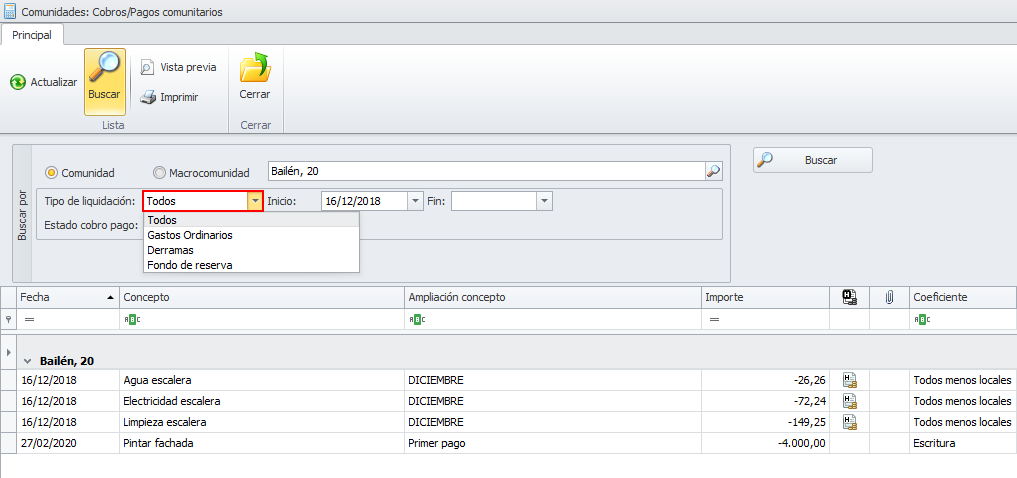Open the Inicio date picker arrow

pyautogui.click(x=415, y=201)
